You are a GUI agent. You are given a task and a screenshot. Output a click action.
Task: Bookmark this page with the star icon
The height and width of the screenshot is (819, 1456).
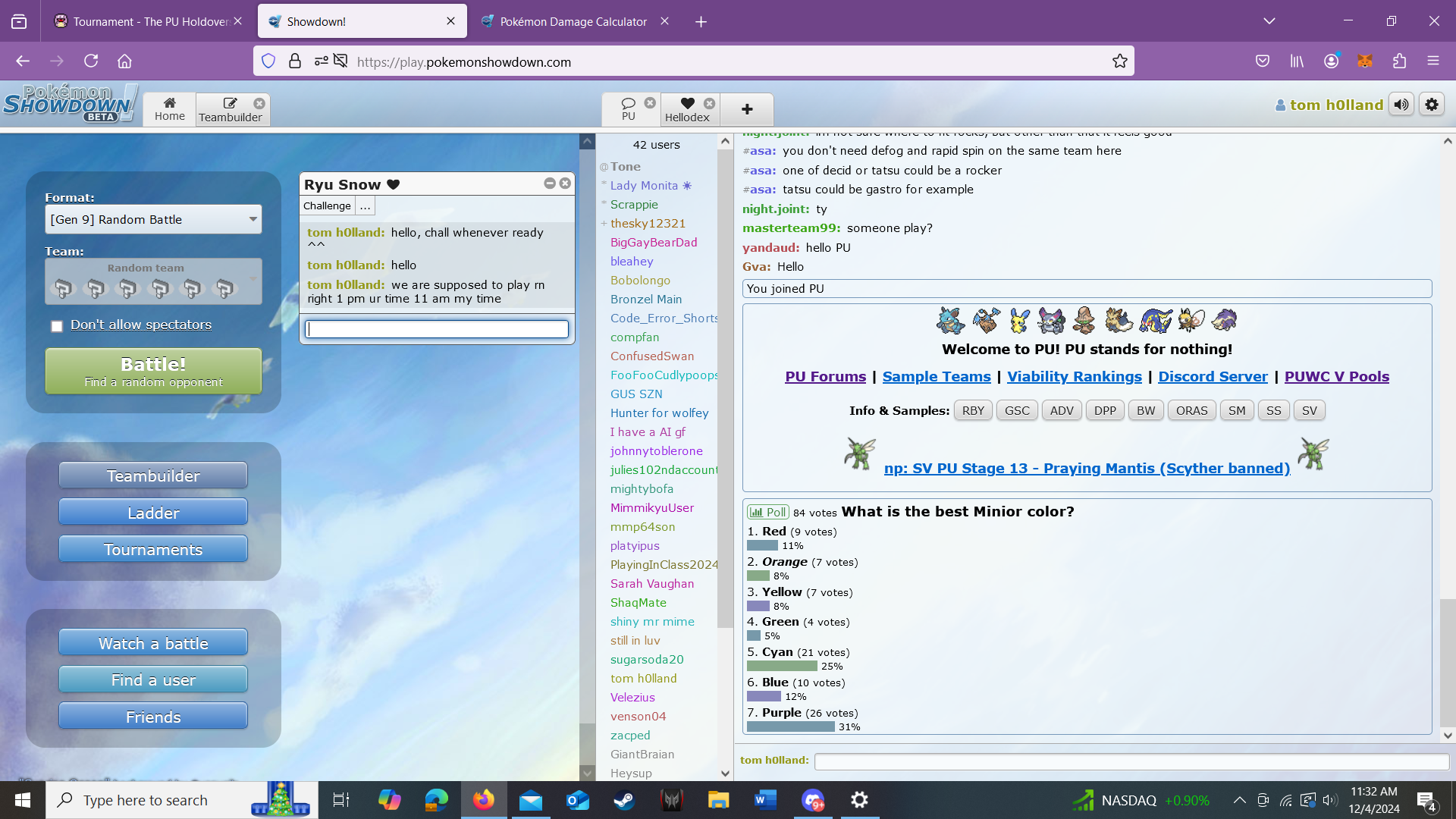click(x=1119, y=61)
